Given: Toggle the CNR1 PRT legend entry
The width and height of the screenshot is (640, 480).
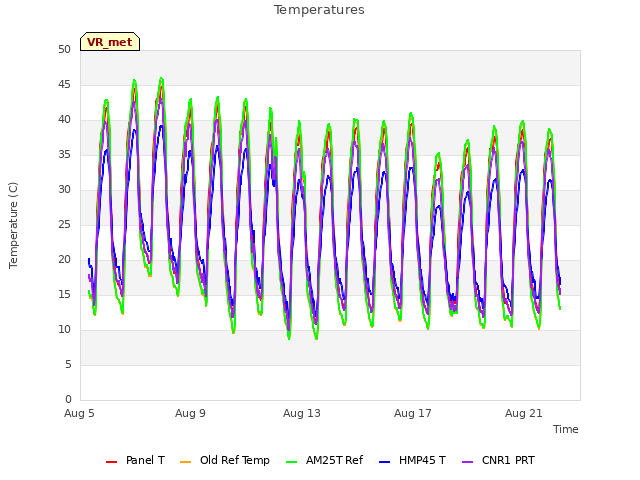Looking at the screenshot, I should (498, 460).
